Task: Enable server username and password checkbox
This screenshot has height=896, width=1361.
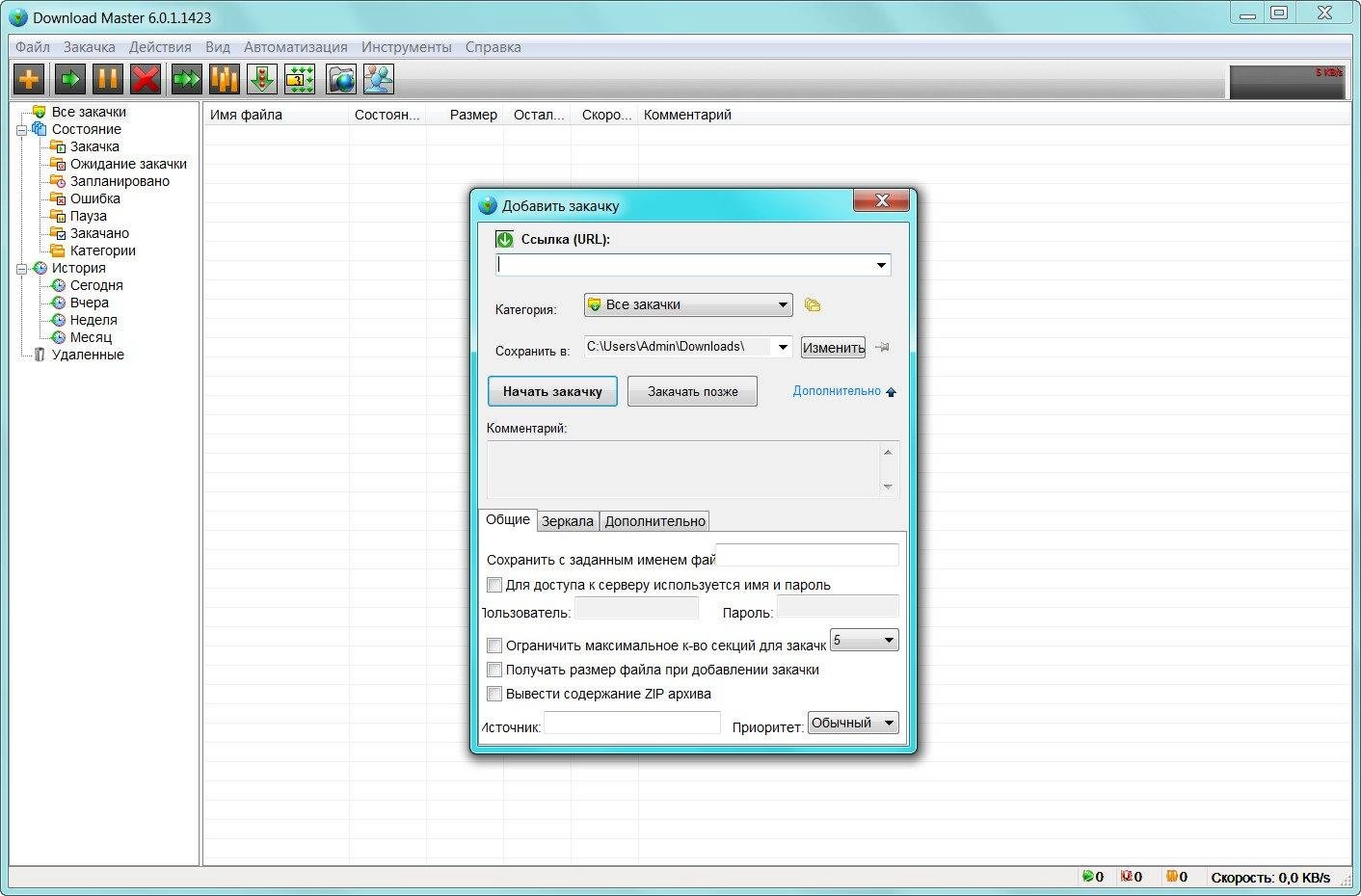Action: point(494,585)
